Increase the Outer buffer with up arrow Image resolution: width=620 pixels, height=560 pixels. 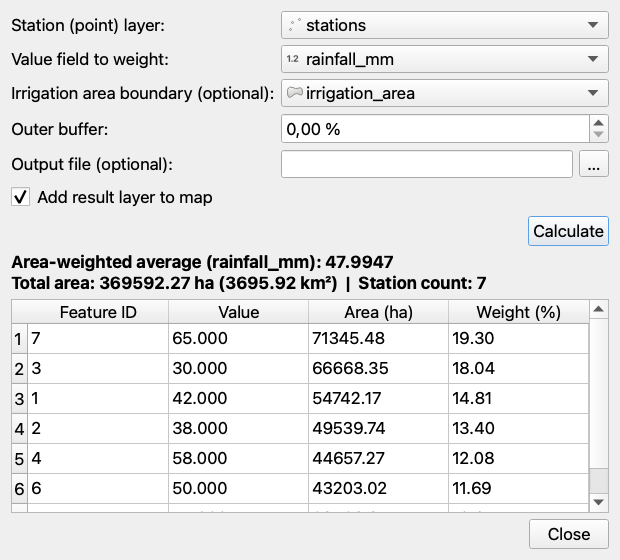[x=599, y=123]
